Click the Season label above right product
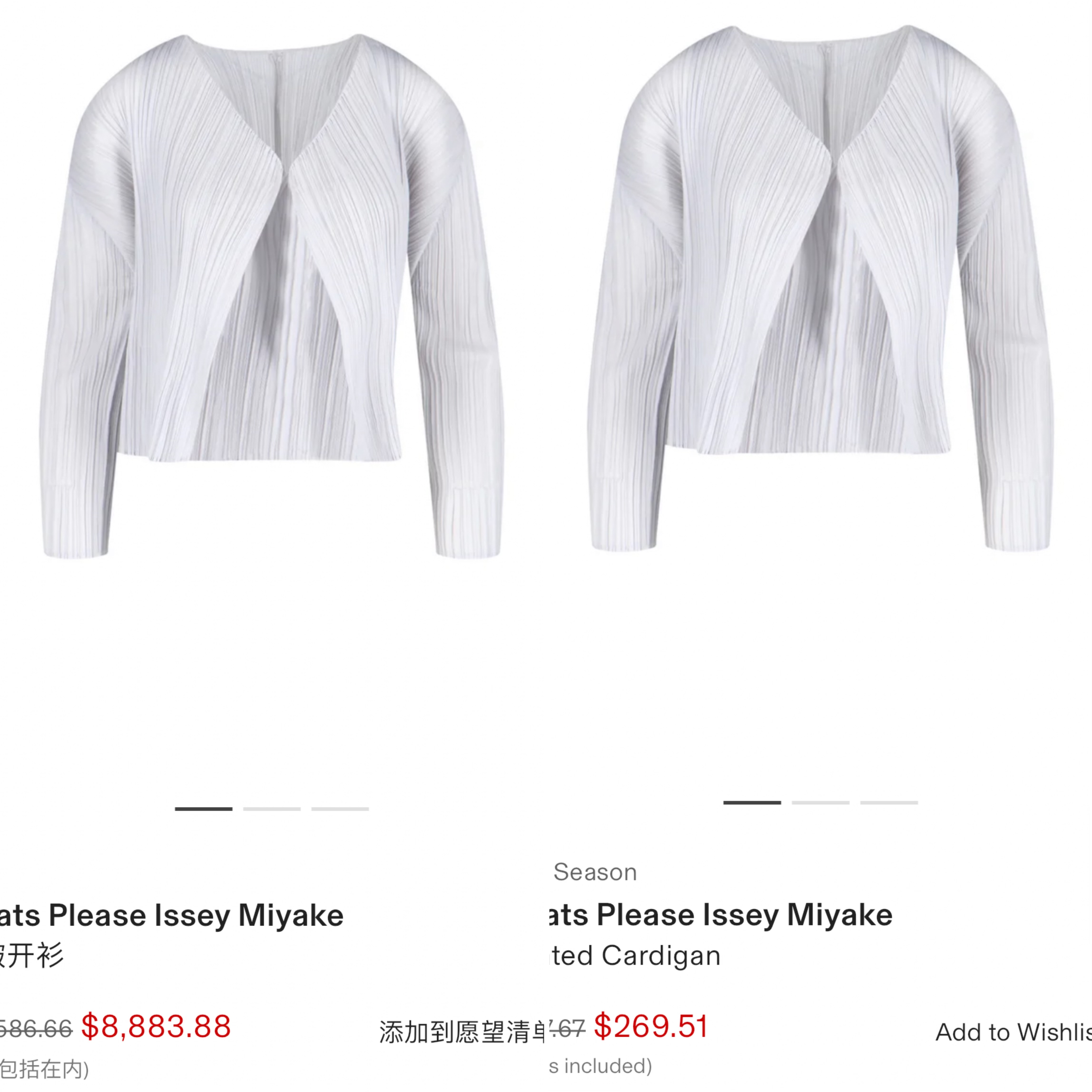This screenshot has width=1092, height=1092. click(595, 872)
